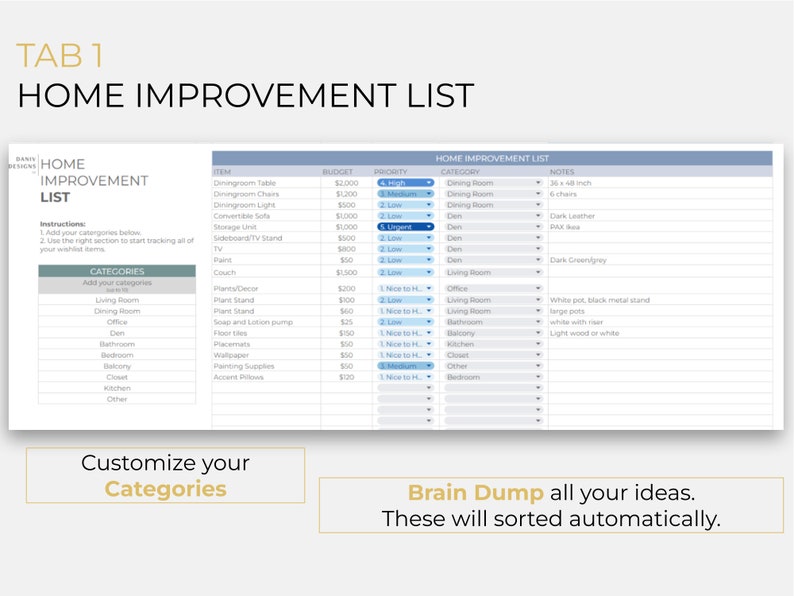The height and width of the screenshot is (596, 794).
Task: Click the CATEGORIES header cell
Action: (117, 271)
